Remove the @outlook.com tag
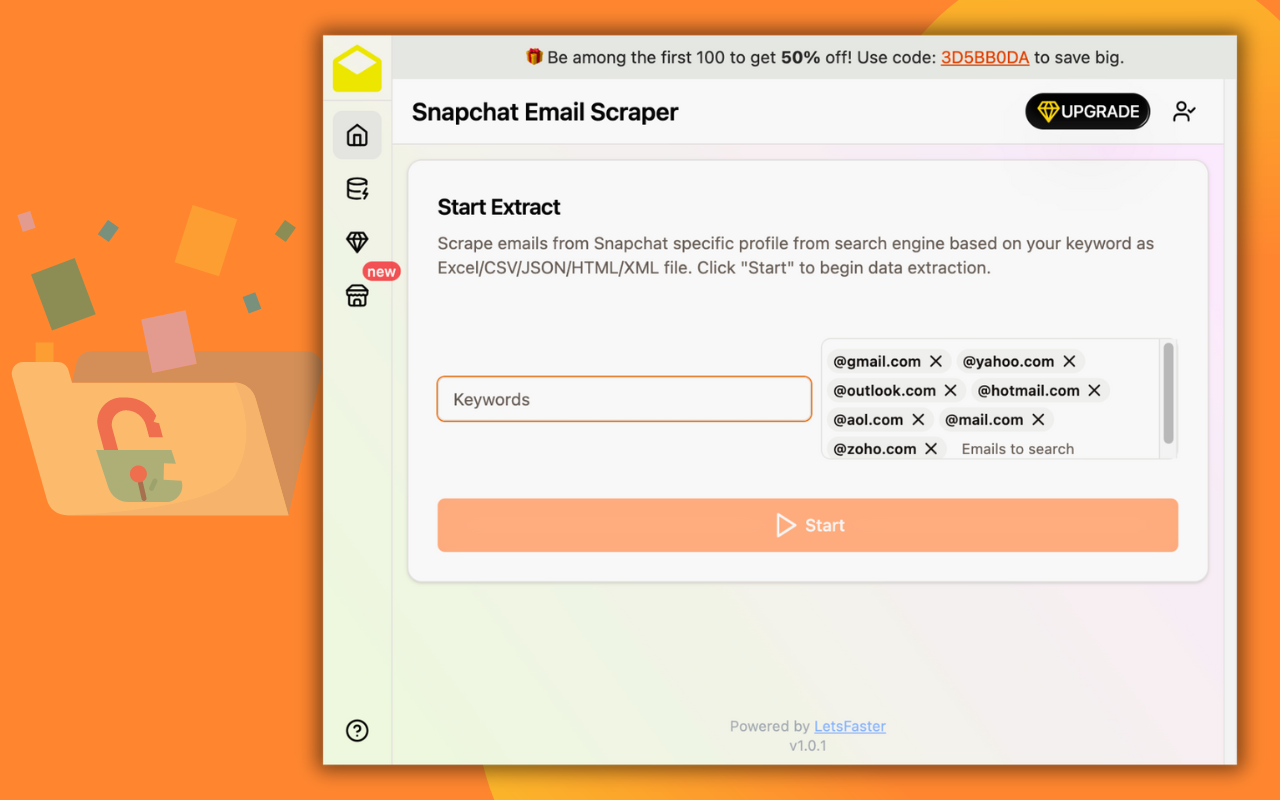The width and height of the screenshot is (1280, 800). tap(951, 390)
